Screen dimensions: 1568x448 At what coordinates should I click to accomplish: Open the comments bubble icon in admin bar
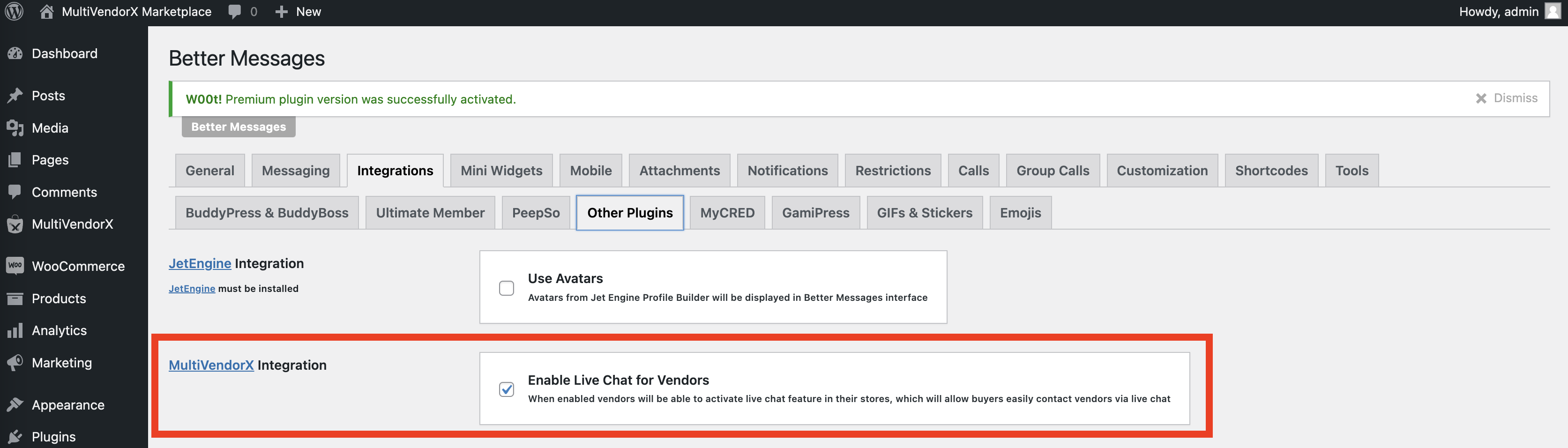click(234, 12)
